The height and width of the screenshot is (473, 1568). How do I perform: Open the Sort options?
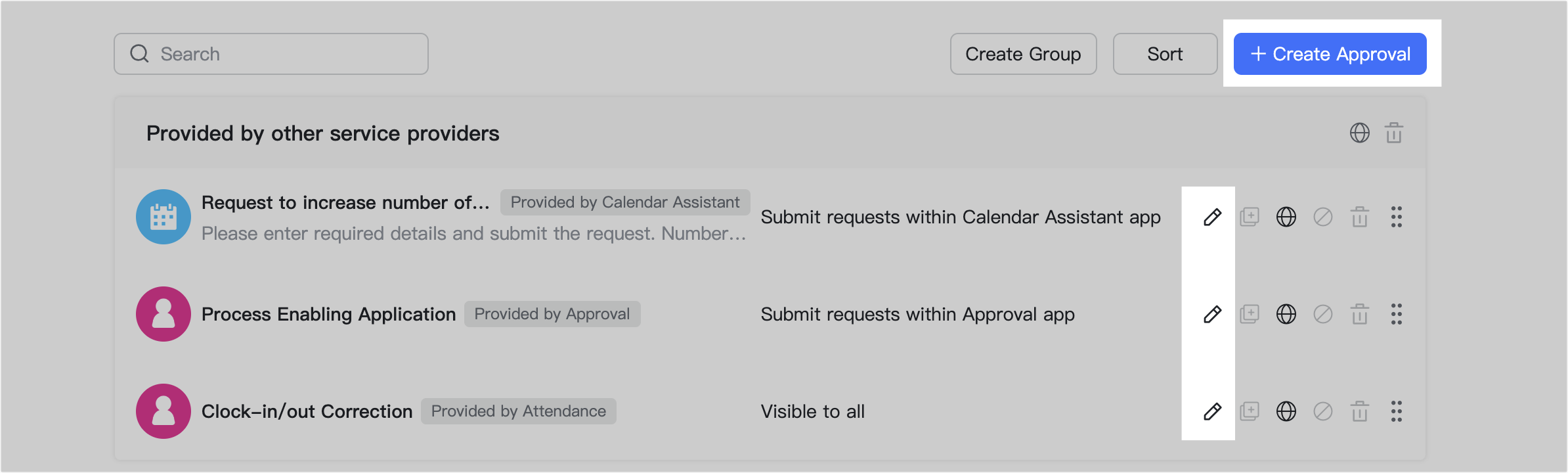pos(1165,54)
